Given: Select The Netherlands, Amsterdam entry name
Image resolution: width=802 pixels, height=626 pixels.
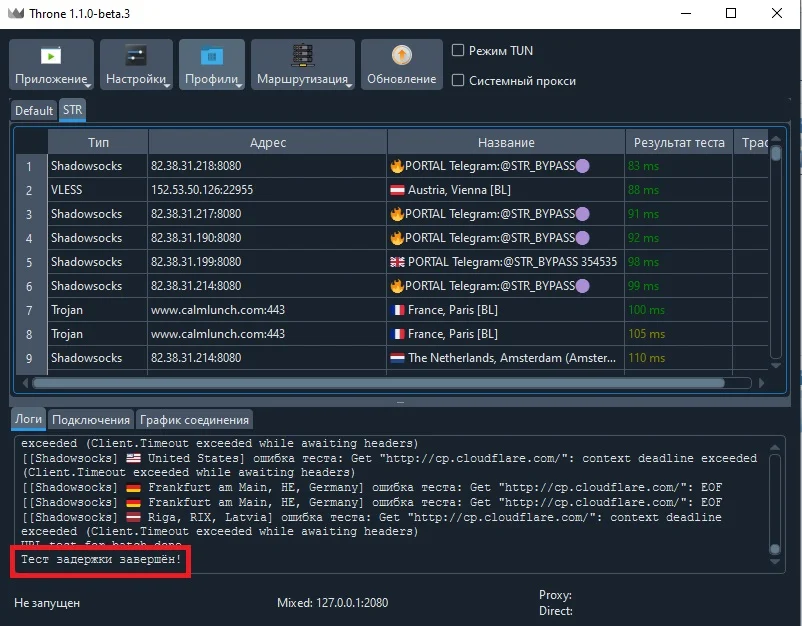Looking at the screenshot, I should 511,358.
